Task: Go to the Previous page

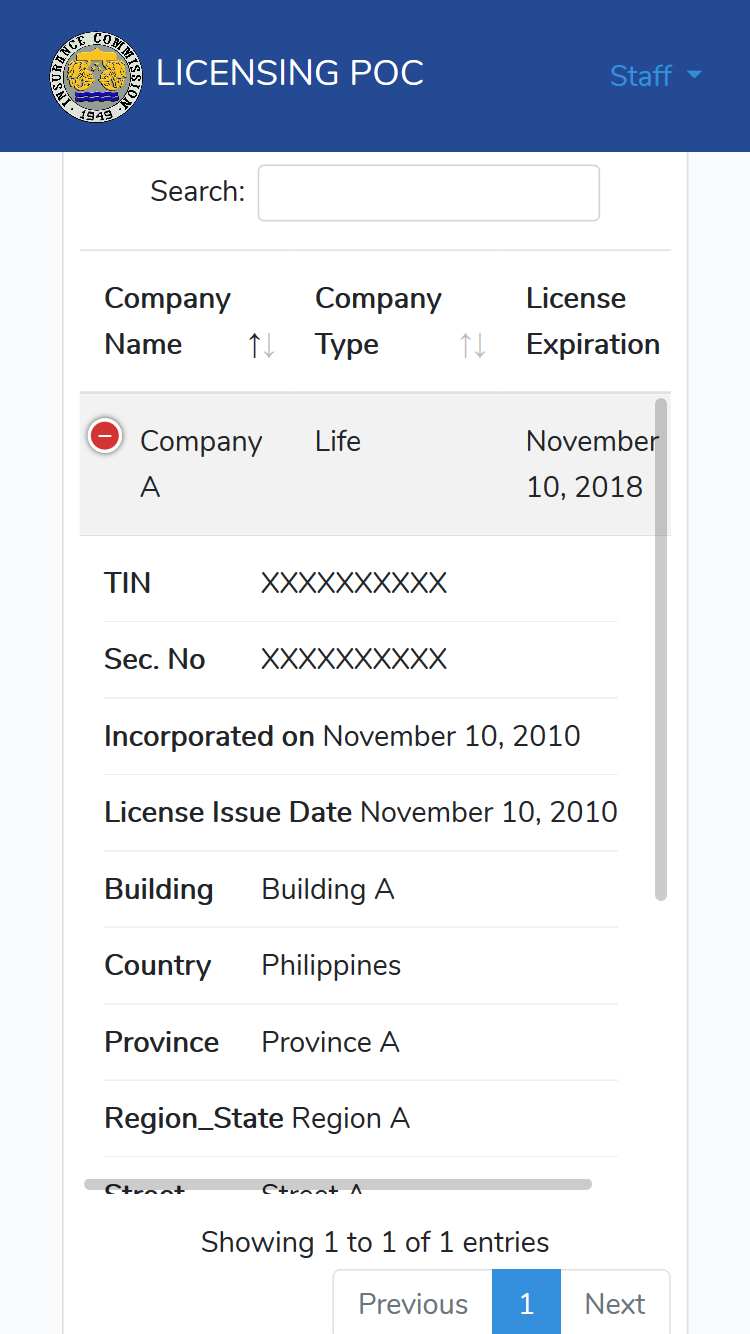Action: 413,1303
